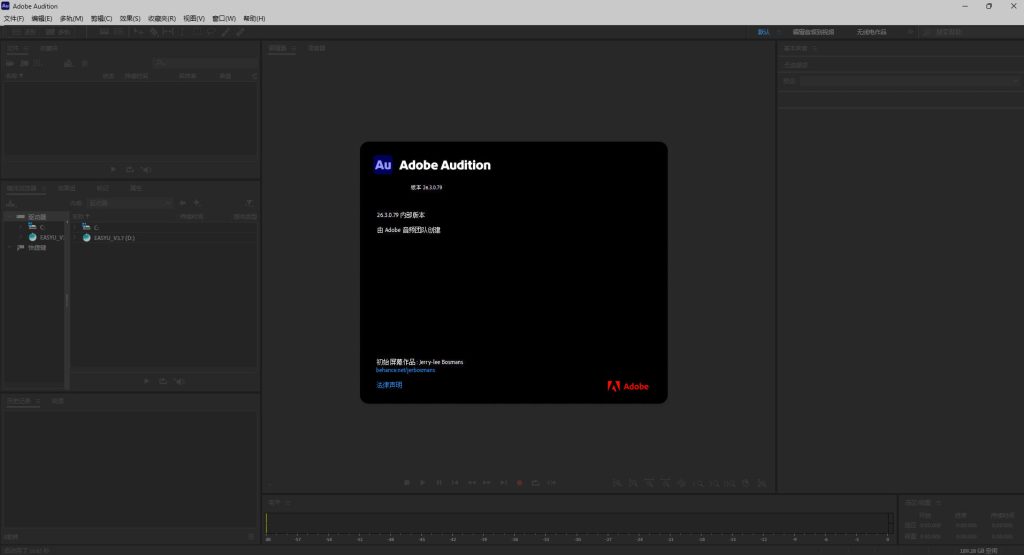Click the Stop button in the transport bar
The height and width of the screenshot is (555, 1024).
(x=406, y=483)
